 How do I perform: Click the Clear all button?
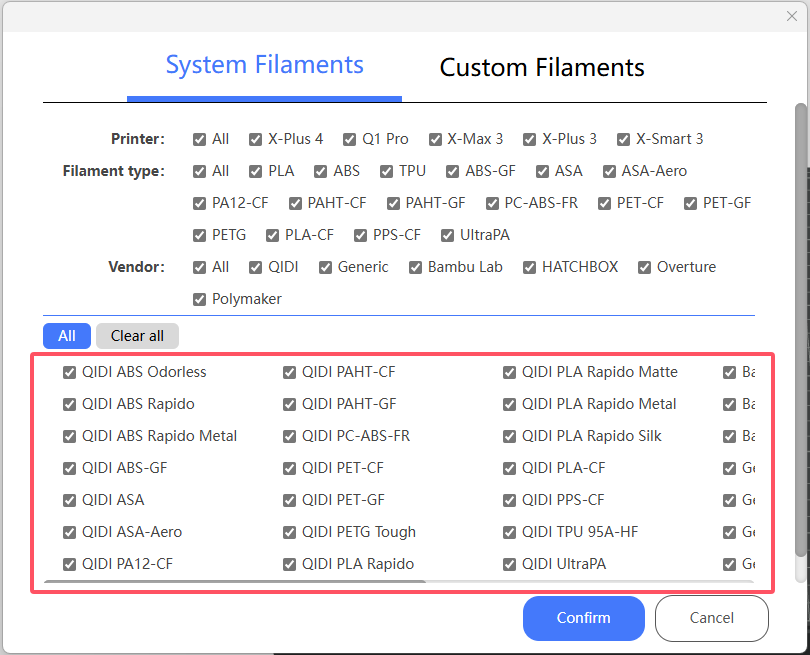tap(137, 336)
